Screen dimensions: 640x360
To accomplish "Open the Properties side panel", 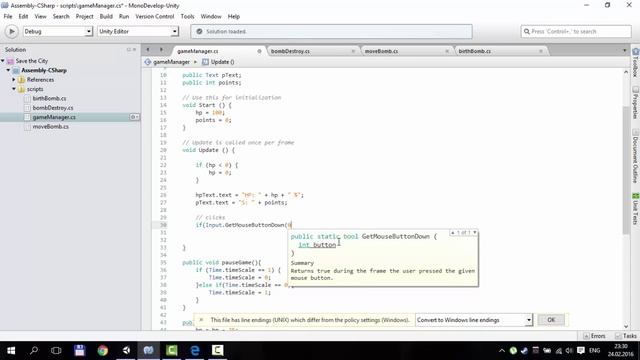I will coord(636,103).
